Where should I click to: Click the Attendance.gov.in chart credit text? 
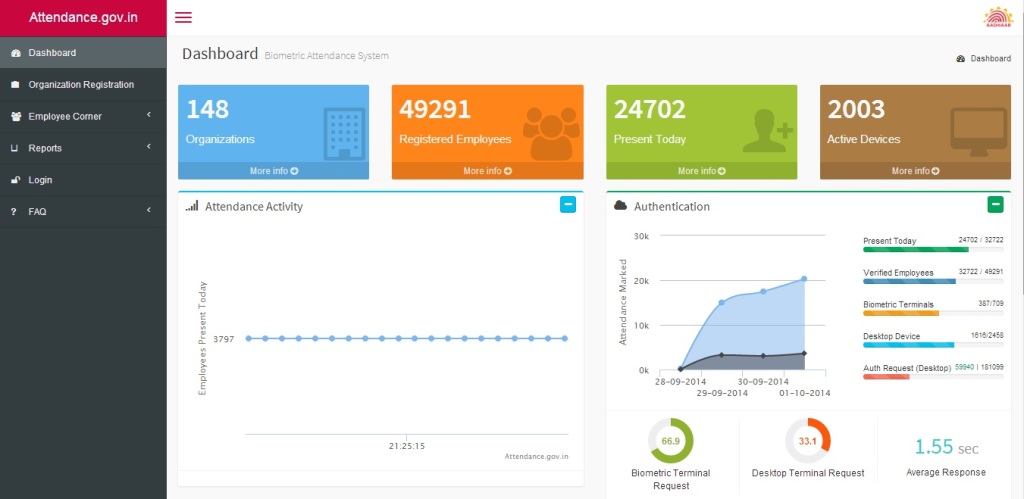click(536, 457)
